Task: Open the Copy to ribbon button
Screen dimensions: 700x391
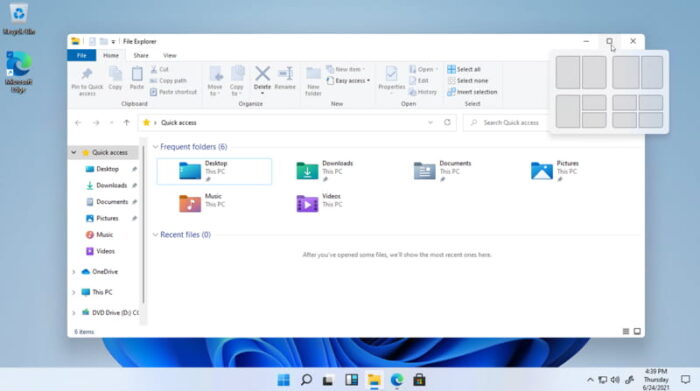Action: pos(237,81)
